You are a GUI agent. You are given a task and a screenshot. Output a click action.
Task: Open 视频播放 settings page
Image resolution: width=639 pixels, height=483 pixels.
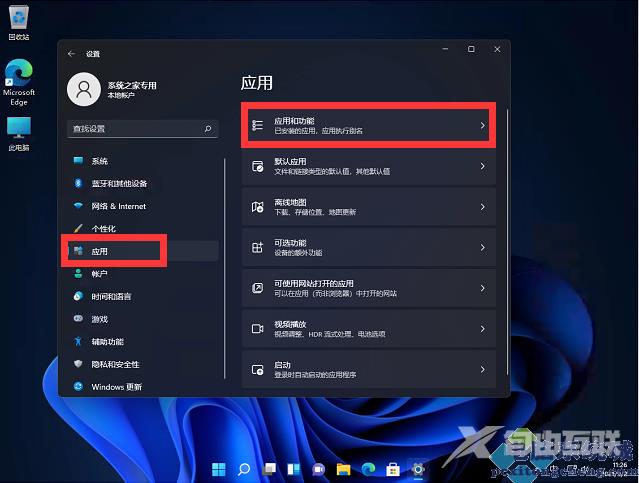click(369, 329)
